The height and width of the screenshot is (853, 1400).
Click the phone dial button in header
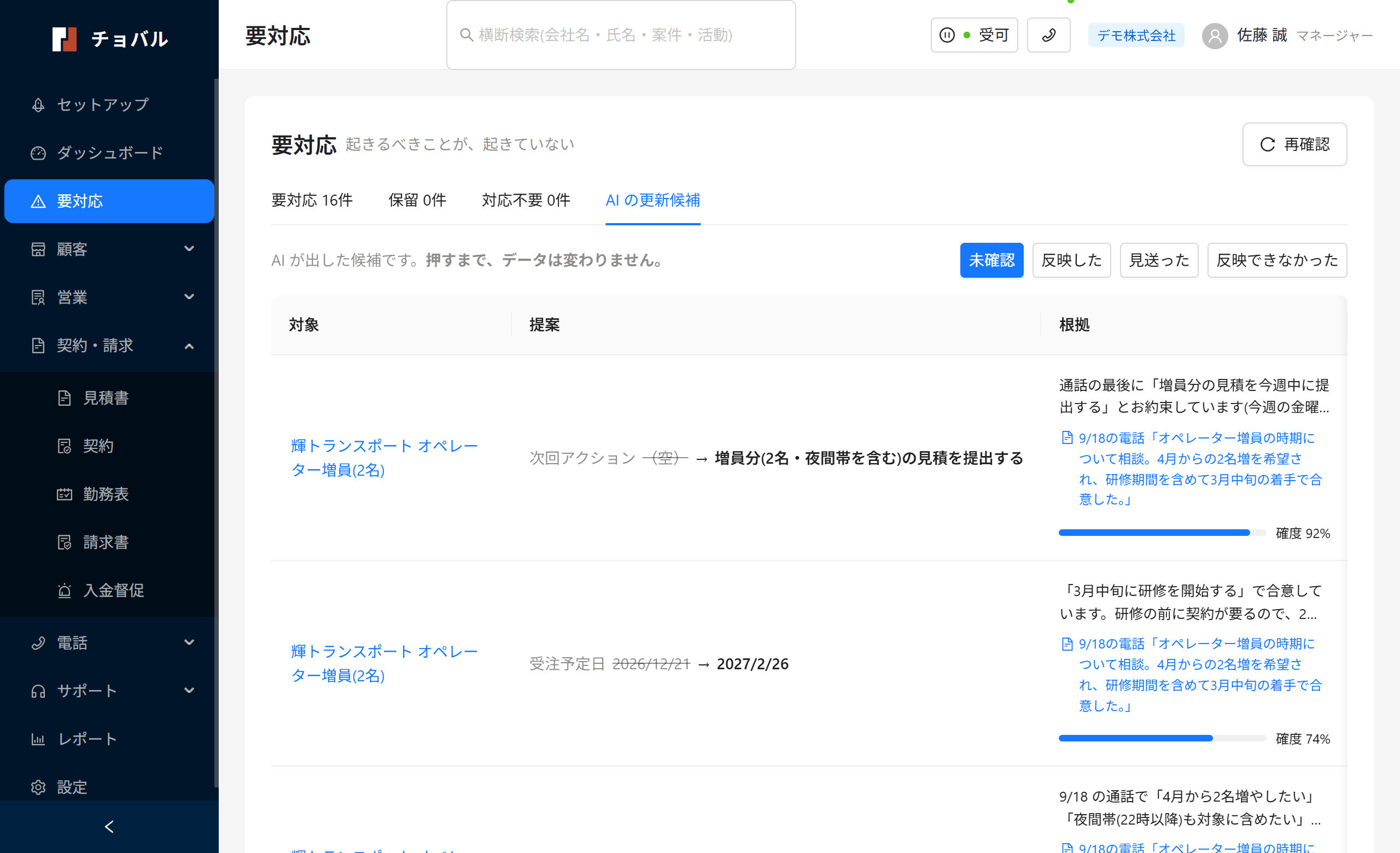pyautogui.click(x=1048, y=35)
